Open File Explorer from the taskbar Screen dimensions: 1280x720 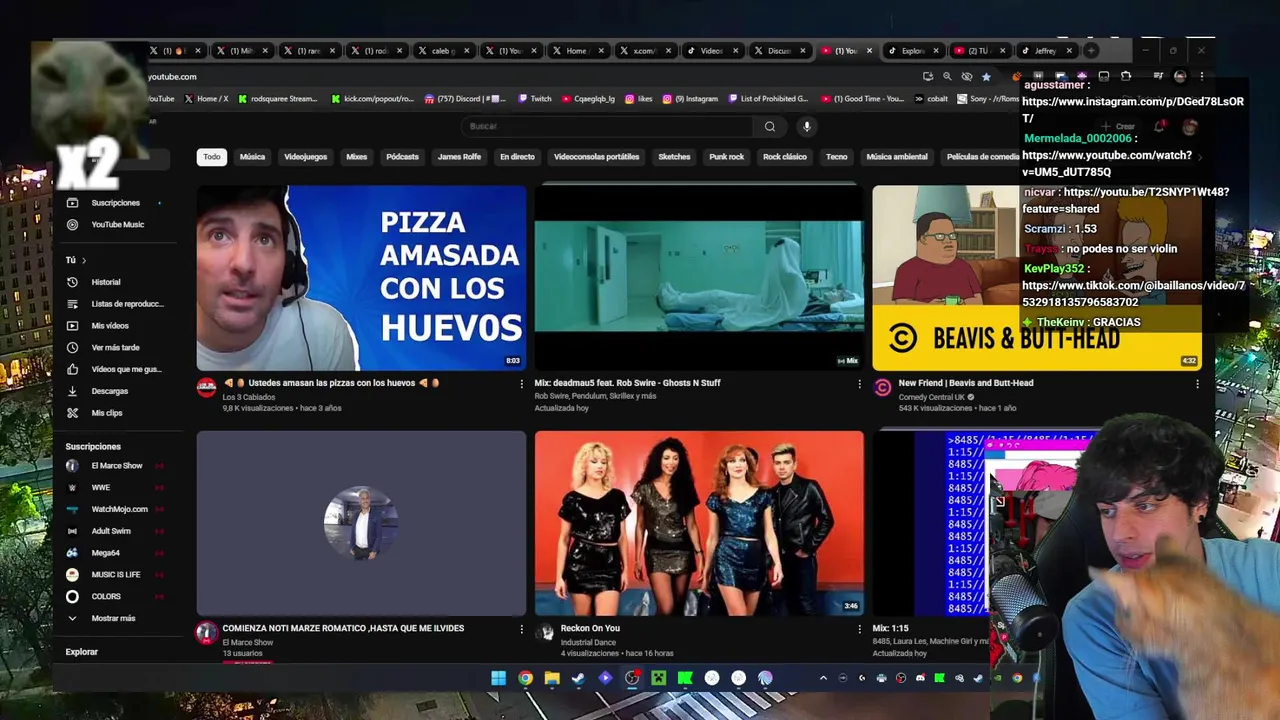click(x=552, y=678)
